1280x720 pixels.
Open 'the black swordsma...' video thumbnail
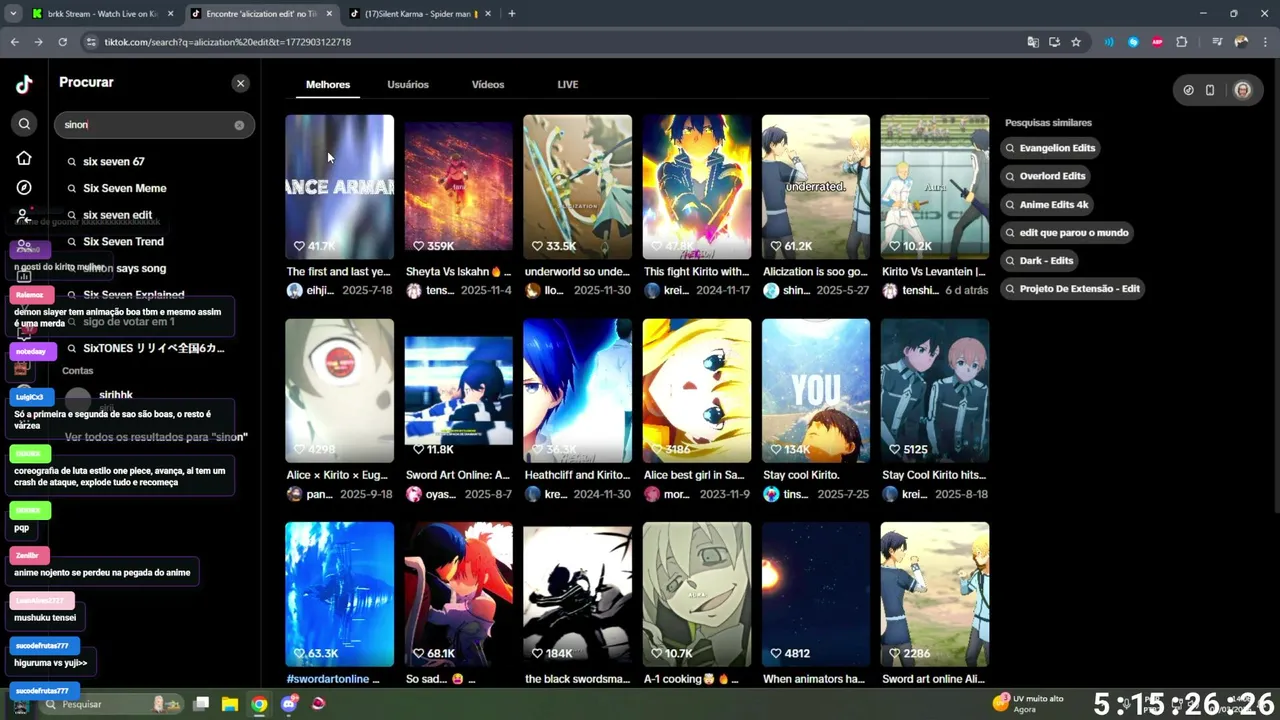click(x=577, y=594)
